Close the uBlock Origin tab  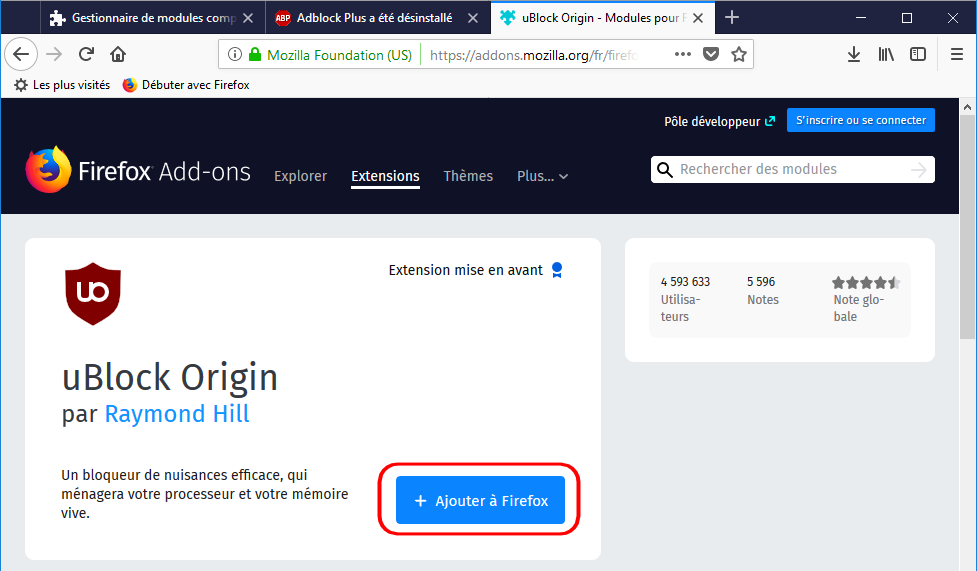click(698, 18)
